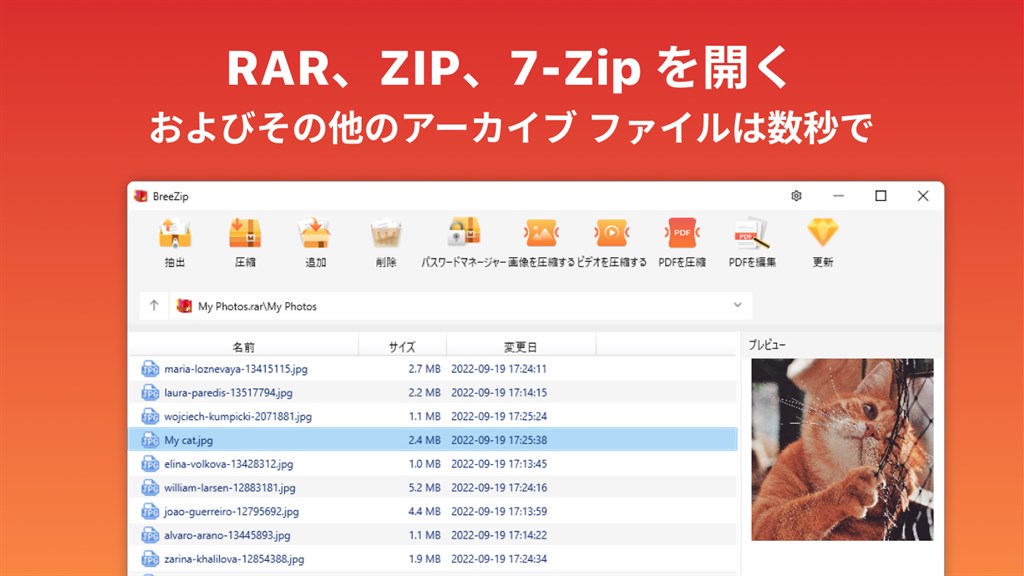Sort by the Name (名前) column header
Screen dimensions: 1024x576
click(244, 347)
